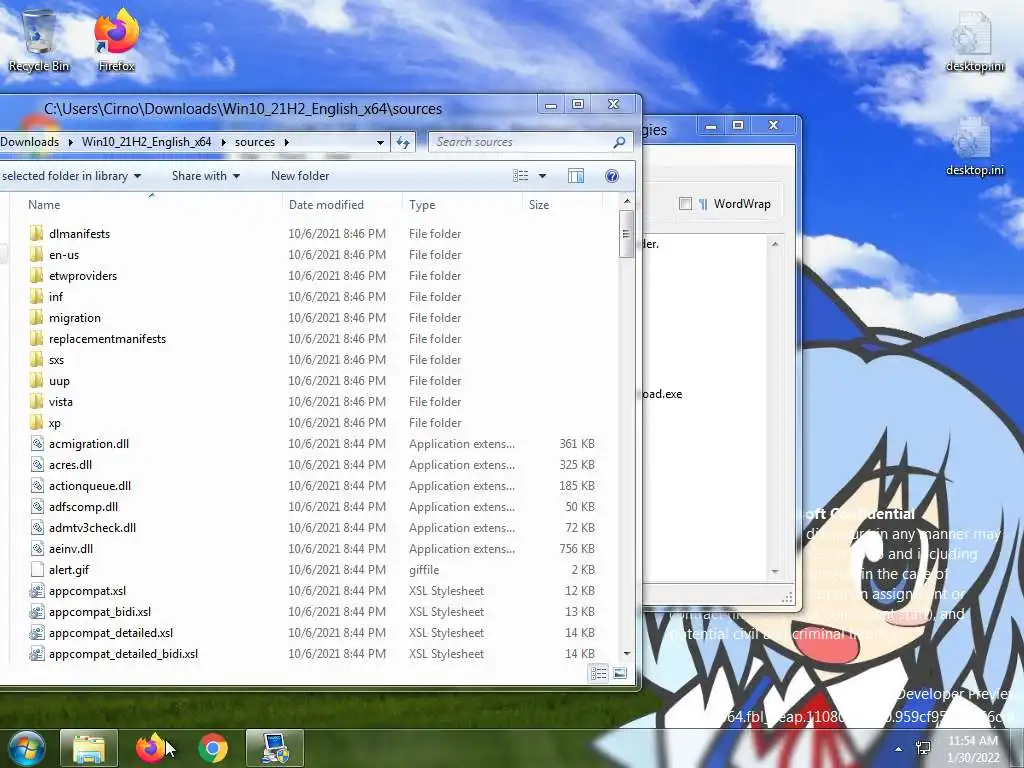Select the dlmanifests folder icon
The height and width of the screenshot is (768, 1024).
pos(37,233)
